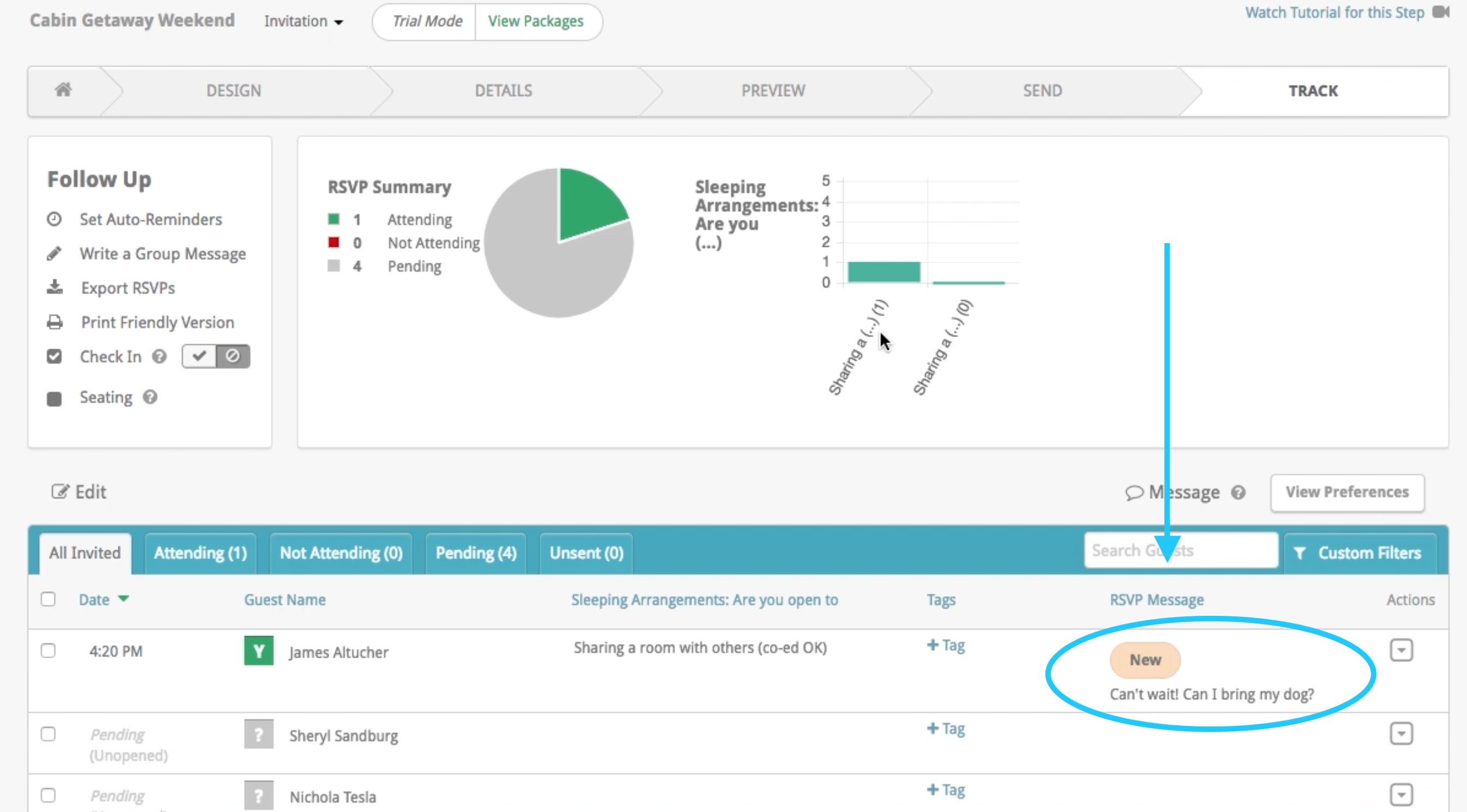
Task: Switch to the All Invited tab
Action: 85,553
